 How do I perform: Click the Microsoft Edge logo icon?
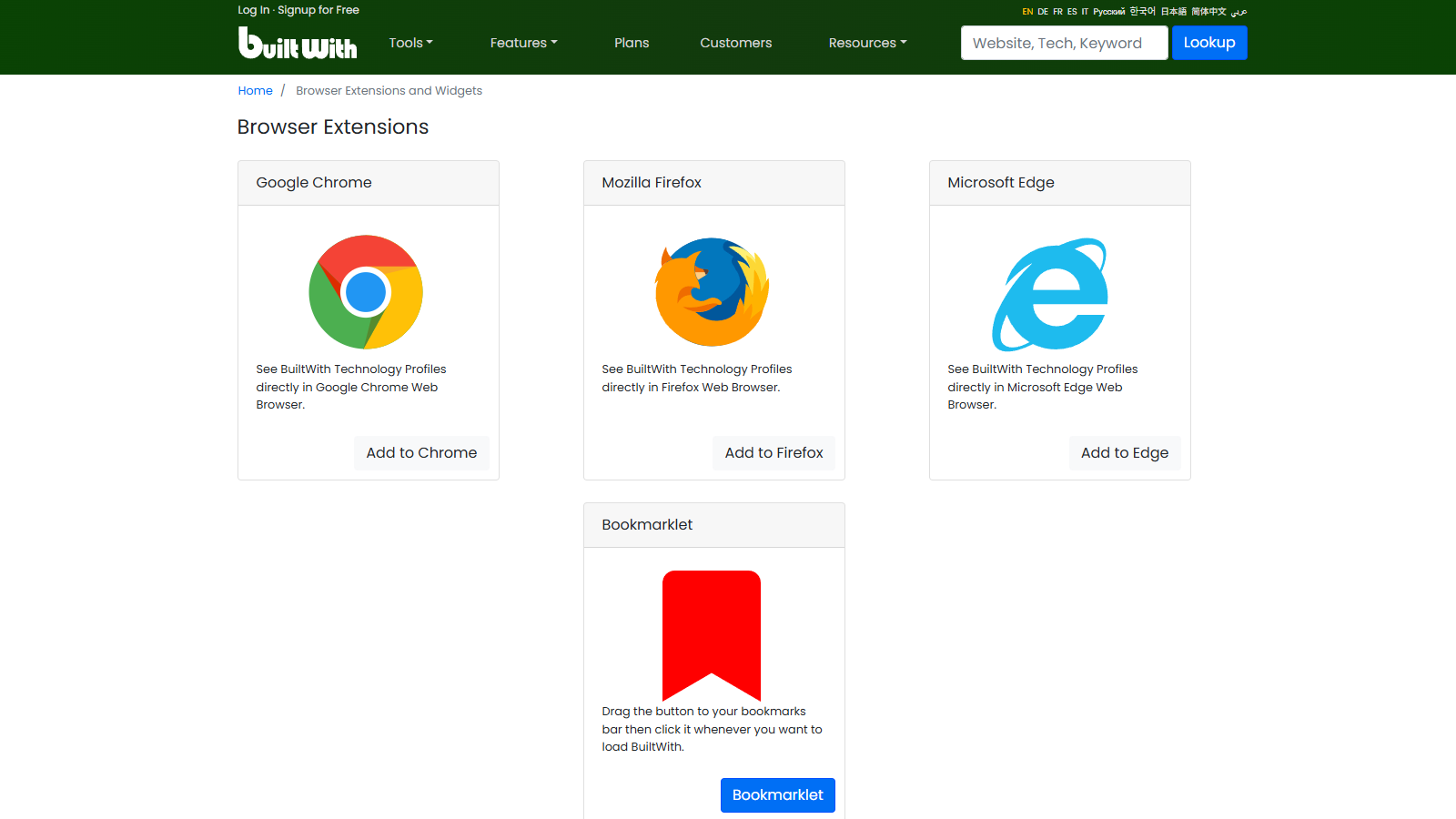pos(1050,295)
